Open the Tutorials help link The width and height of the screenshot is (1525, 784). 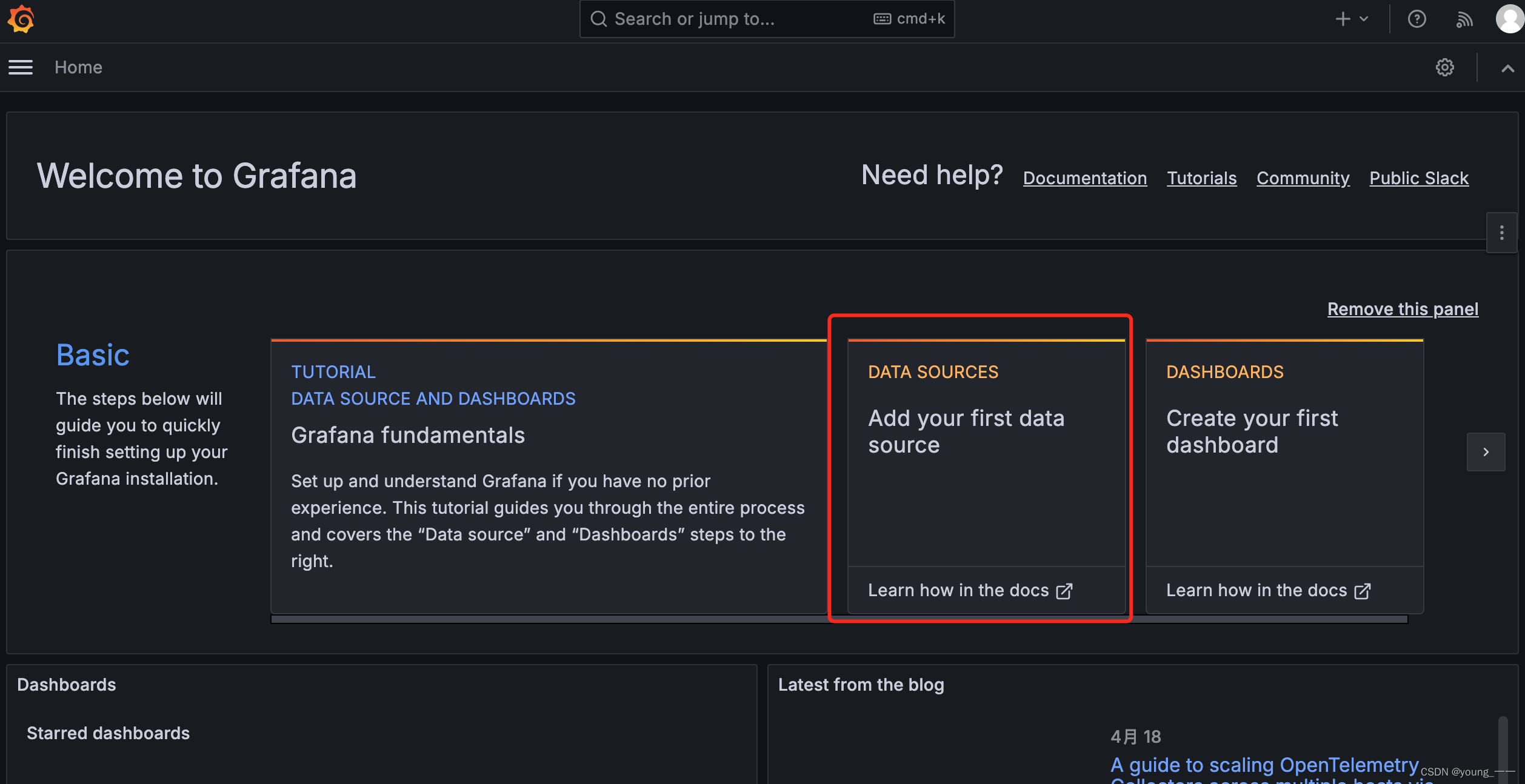[x=1201, y=178]
